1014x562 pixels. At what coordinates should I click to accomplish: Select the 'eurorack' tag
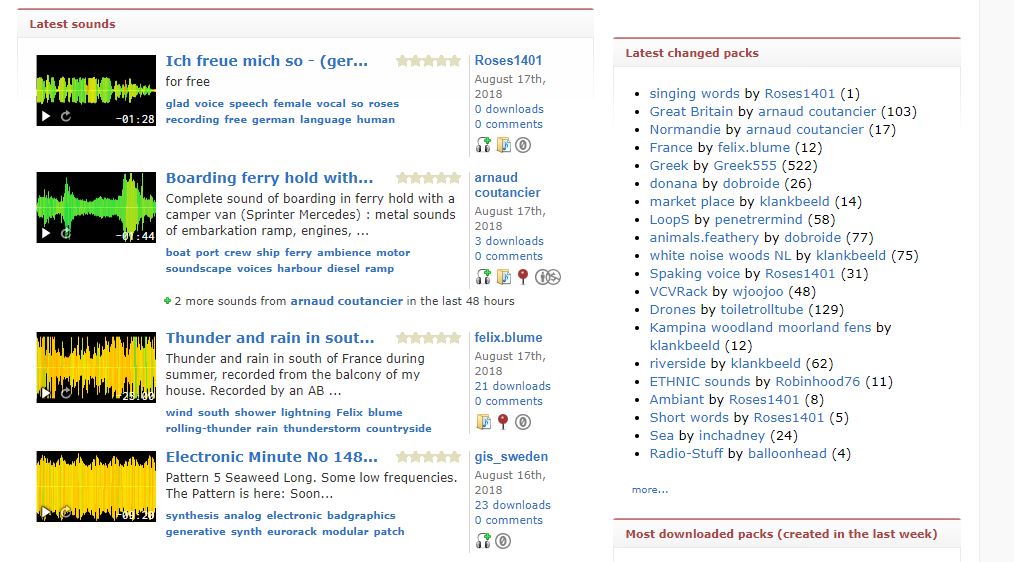tap(293, 532)
